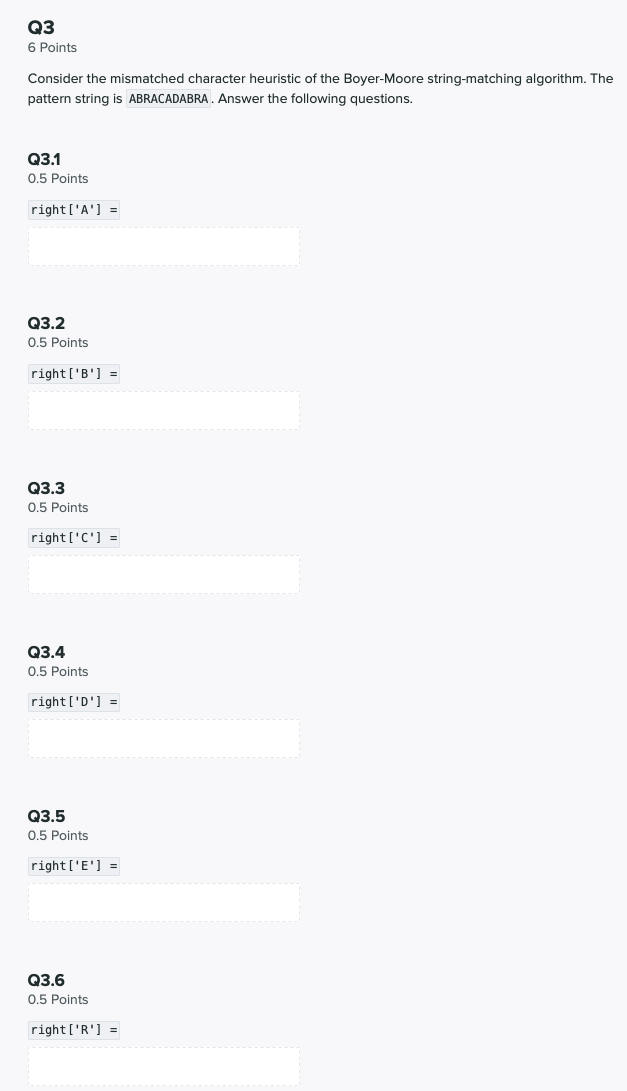Click the right['A'] = code label
627x1091 pixels.
click(74, 209)
